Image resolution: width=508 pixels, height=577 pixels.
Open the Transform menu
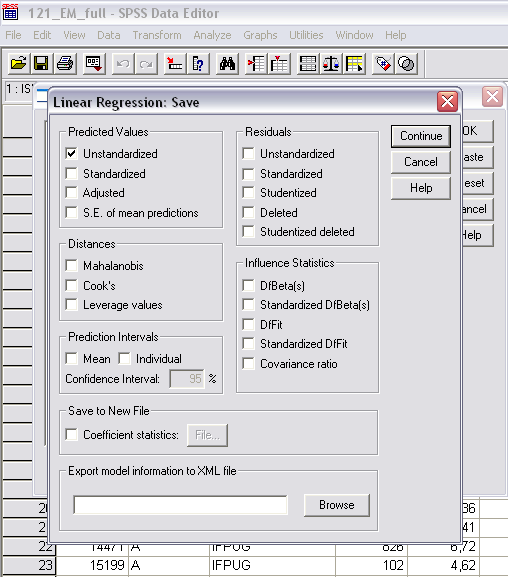tap(157, 35)
